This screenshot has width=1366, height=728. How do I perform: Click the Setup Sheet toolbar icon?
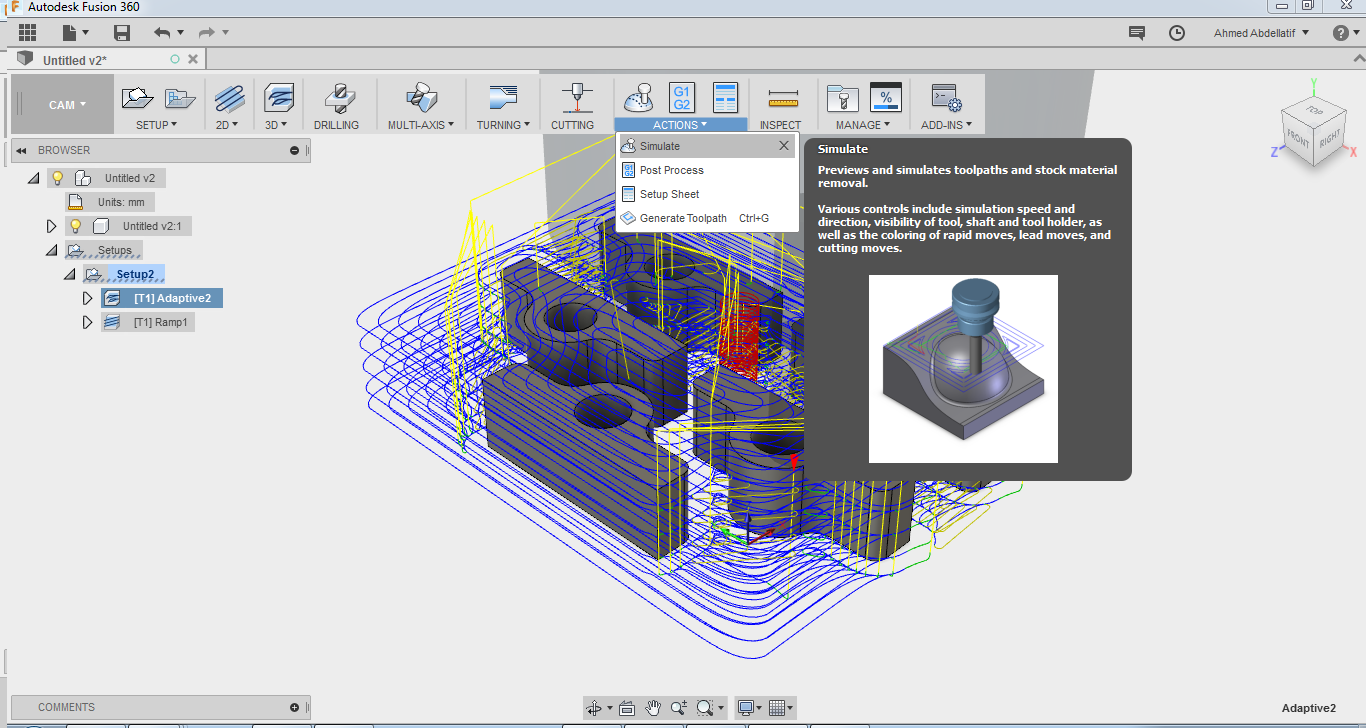[x=725, y=98]
